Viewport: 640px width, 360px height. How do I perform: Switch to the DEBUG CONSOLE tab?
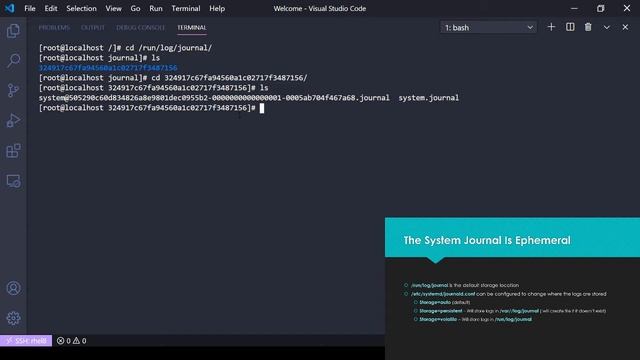pos(140,28)
